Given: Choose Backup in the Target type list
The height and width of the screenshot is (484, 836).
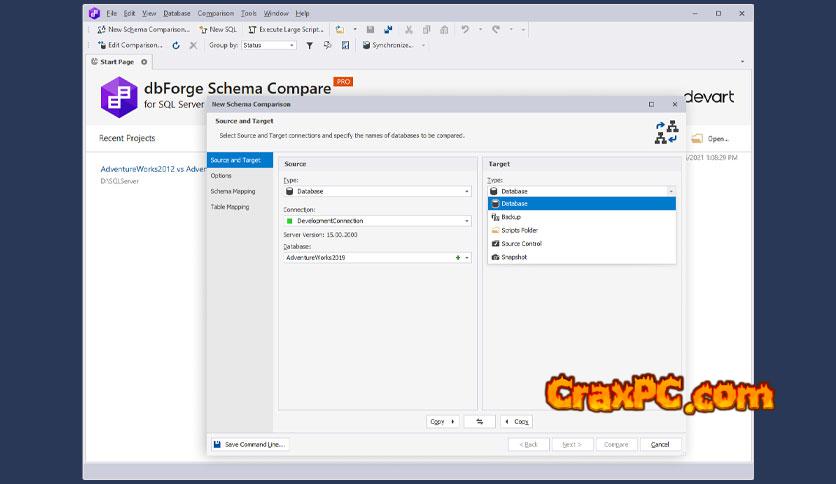Looking at the screenshot, I should tap(582, 217).
